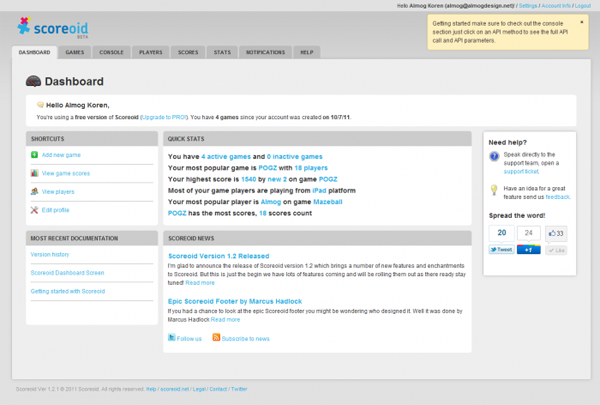The height and width of the screenshot is (405, 600).
Task: Click the Google +1 button
Action: pyautogui.click(x=527, y=249)
